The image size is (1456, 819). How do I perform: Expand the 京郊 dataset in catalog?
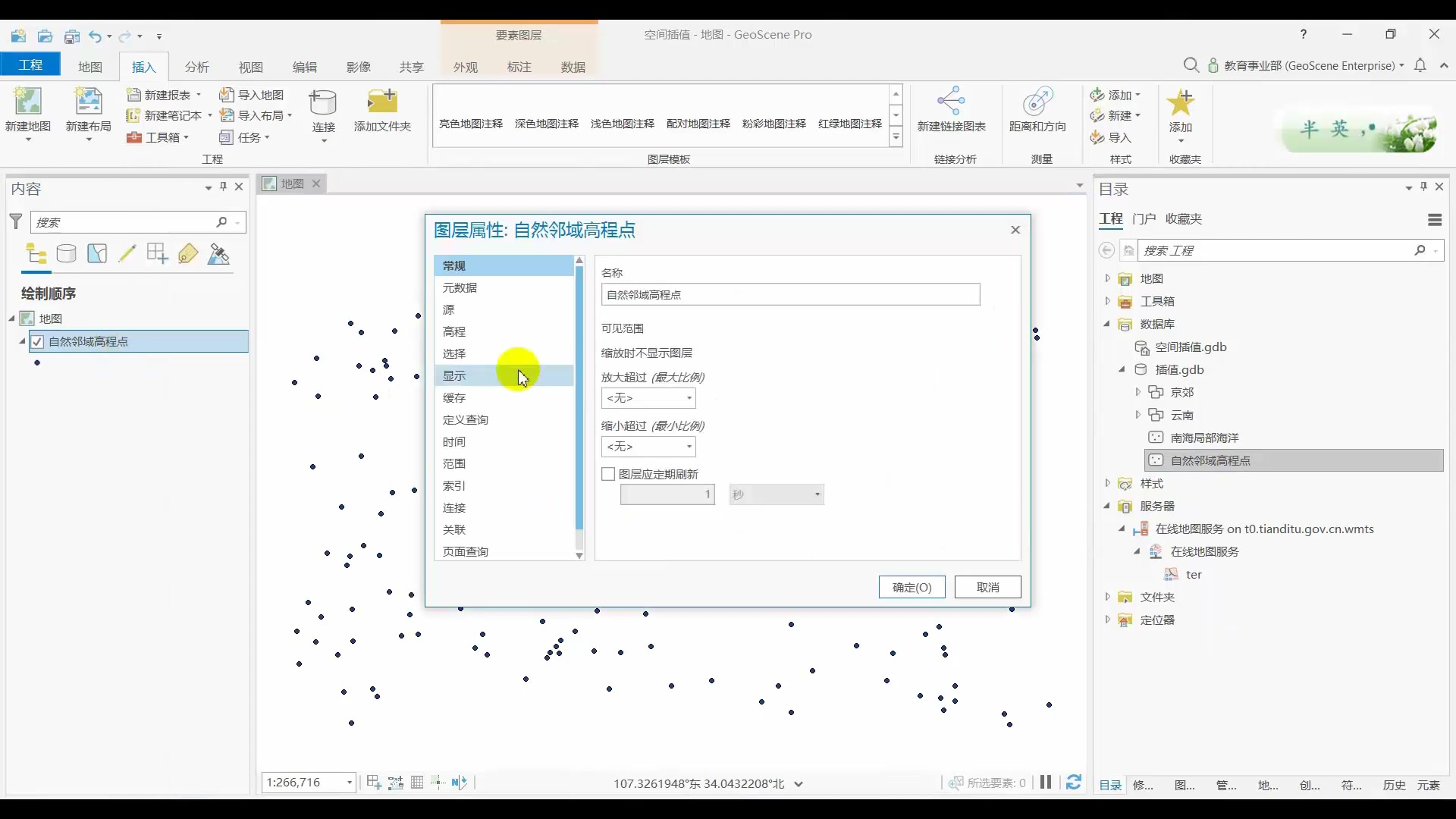click(x=1137, y=392)
